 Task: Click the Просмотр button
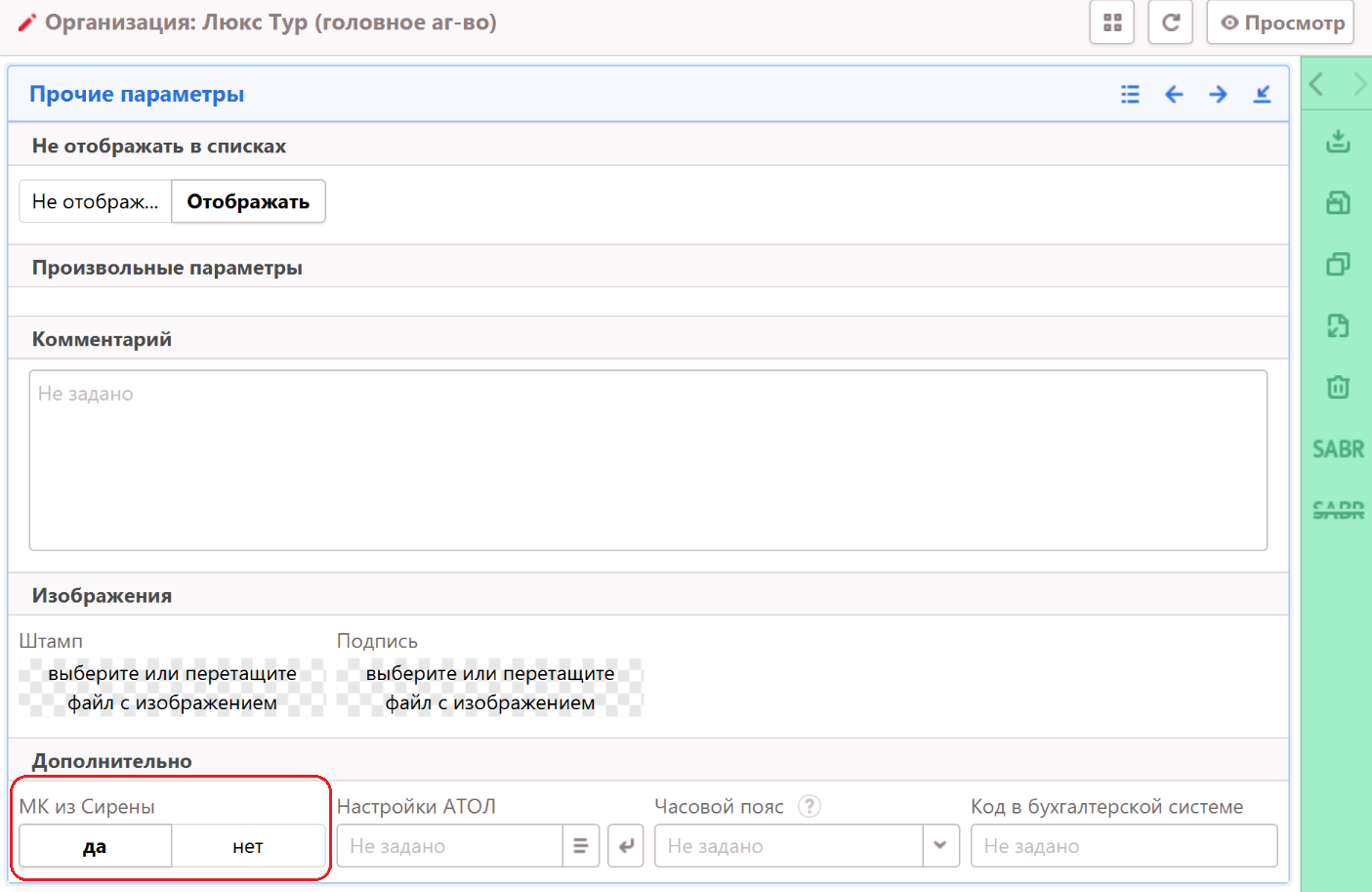coord(1280,22)
